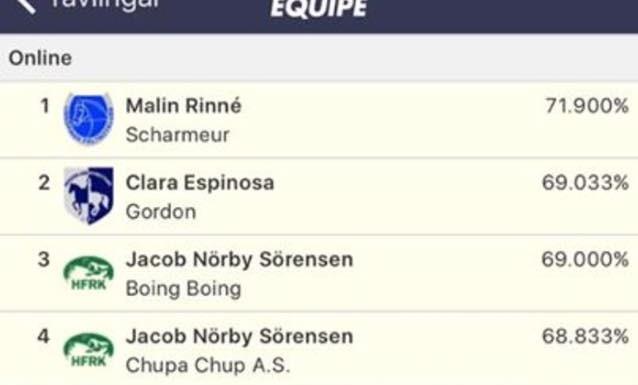
Task: View the 69.033% score details
Action: [x=585, y=182]
